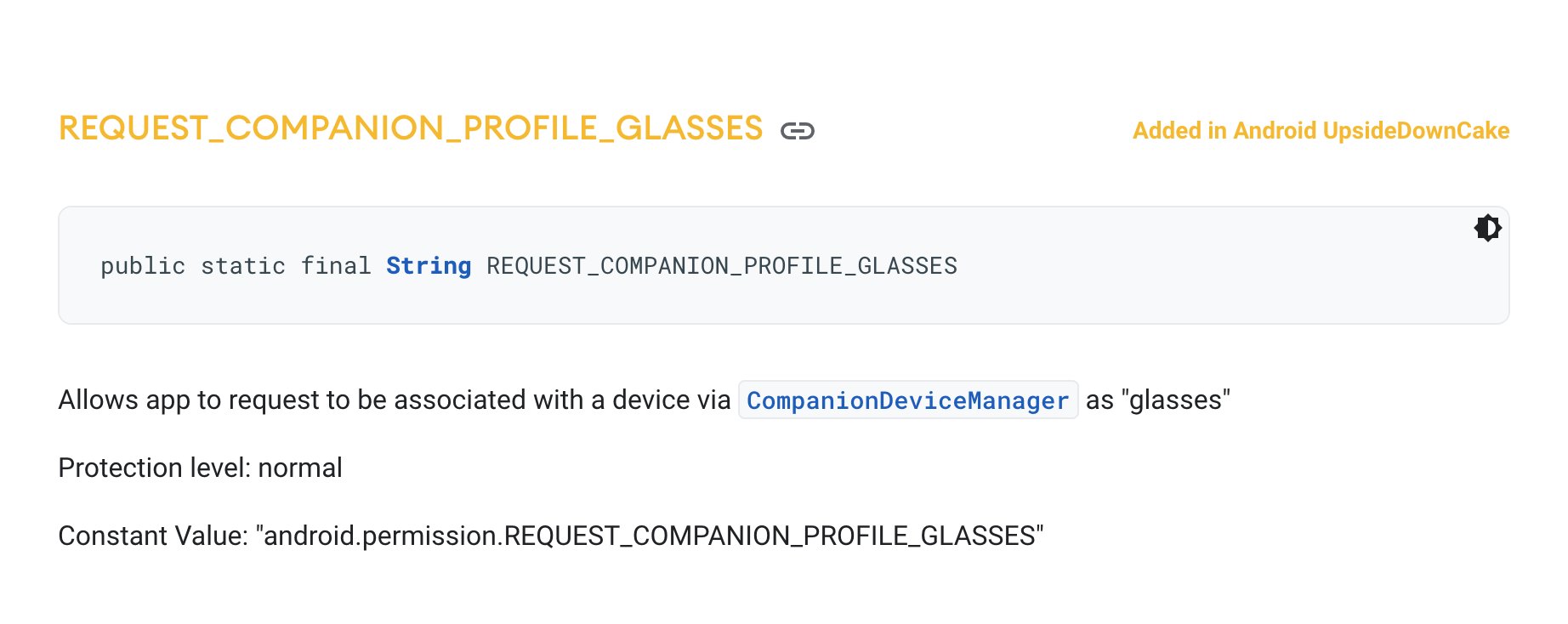The width and height of the screenshot is (1568, 624).
Task: Open the CompanionDeviceManager reference link
Action: tap(907, 400)
